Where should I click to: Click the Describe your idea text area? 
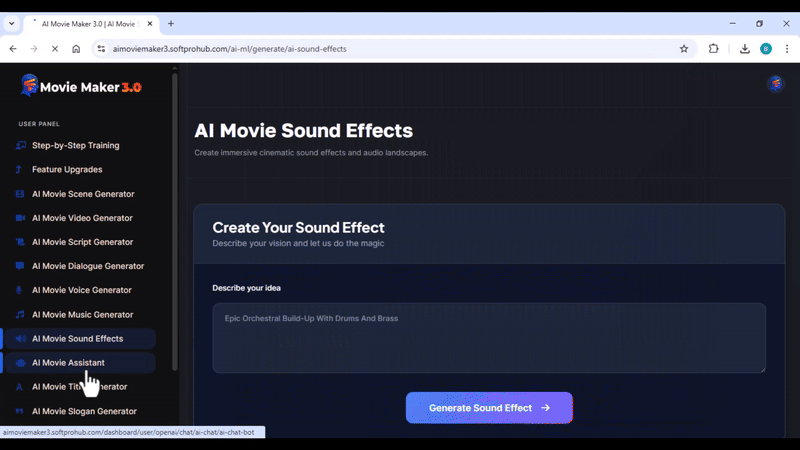pyautogui.click(x=489, y=338)
